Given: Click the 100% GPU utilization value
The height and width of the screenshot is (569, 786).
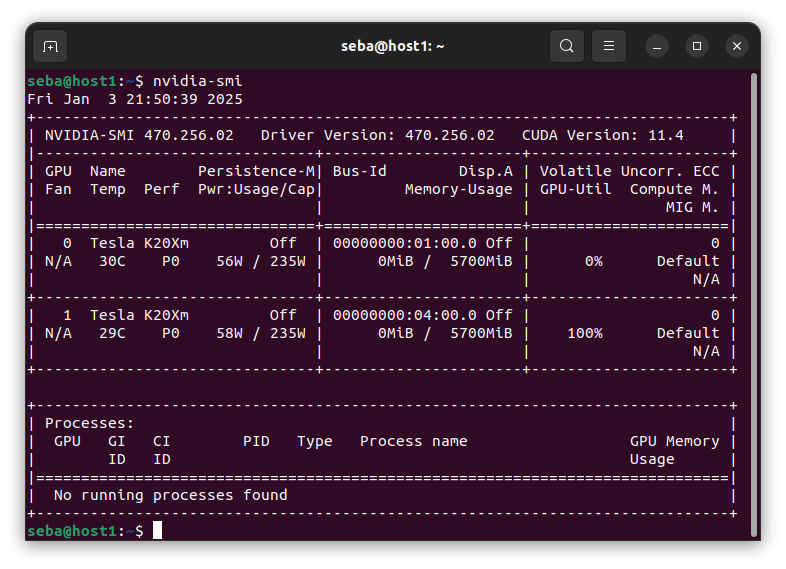Looking at the screenshot, I should pos(584,333).
